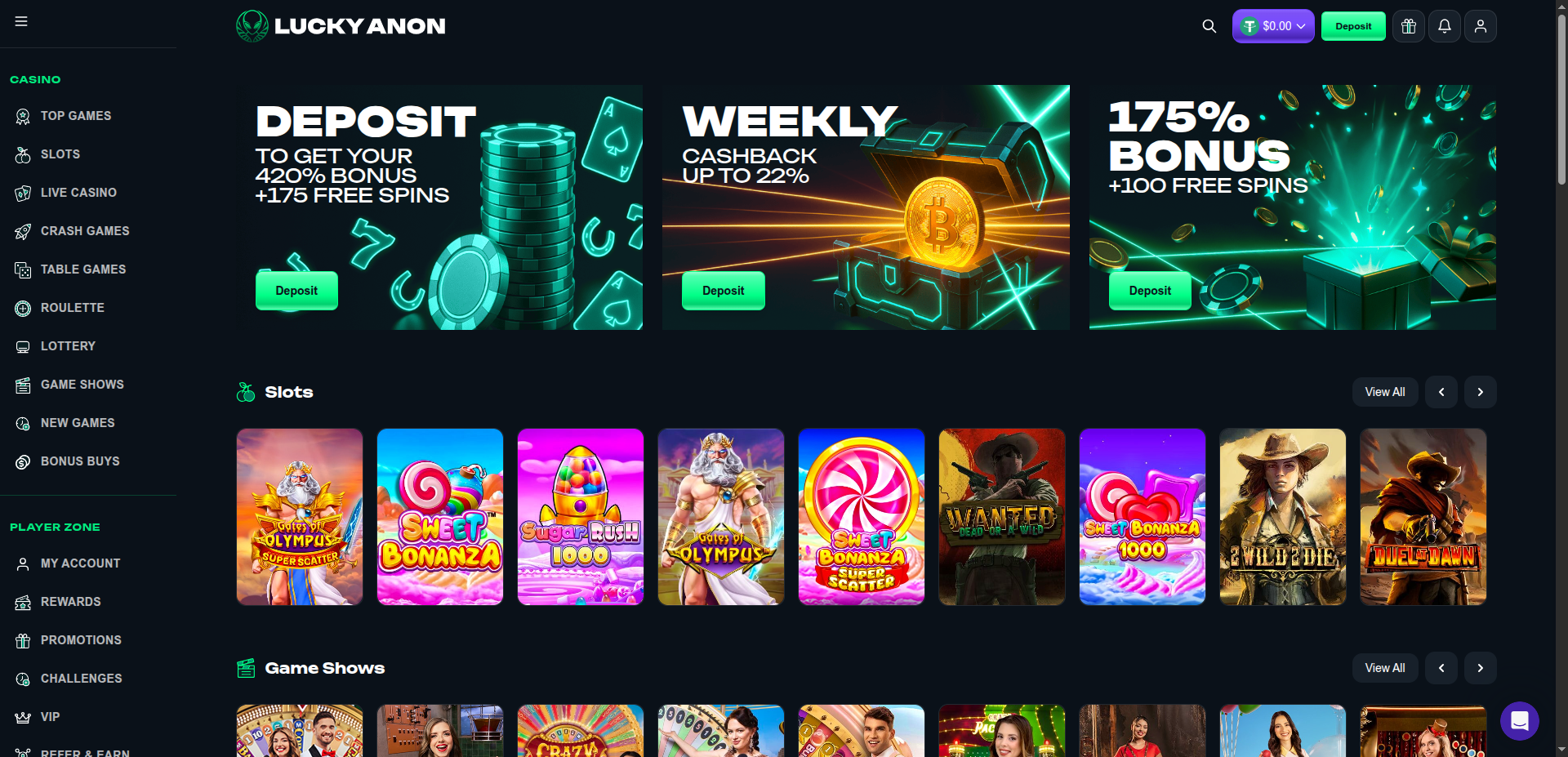Open the search magnifier icon
This screenshot has width=1568, height=757.
pyautogui.click(x=1209, y=26)
